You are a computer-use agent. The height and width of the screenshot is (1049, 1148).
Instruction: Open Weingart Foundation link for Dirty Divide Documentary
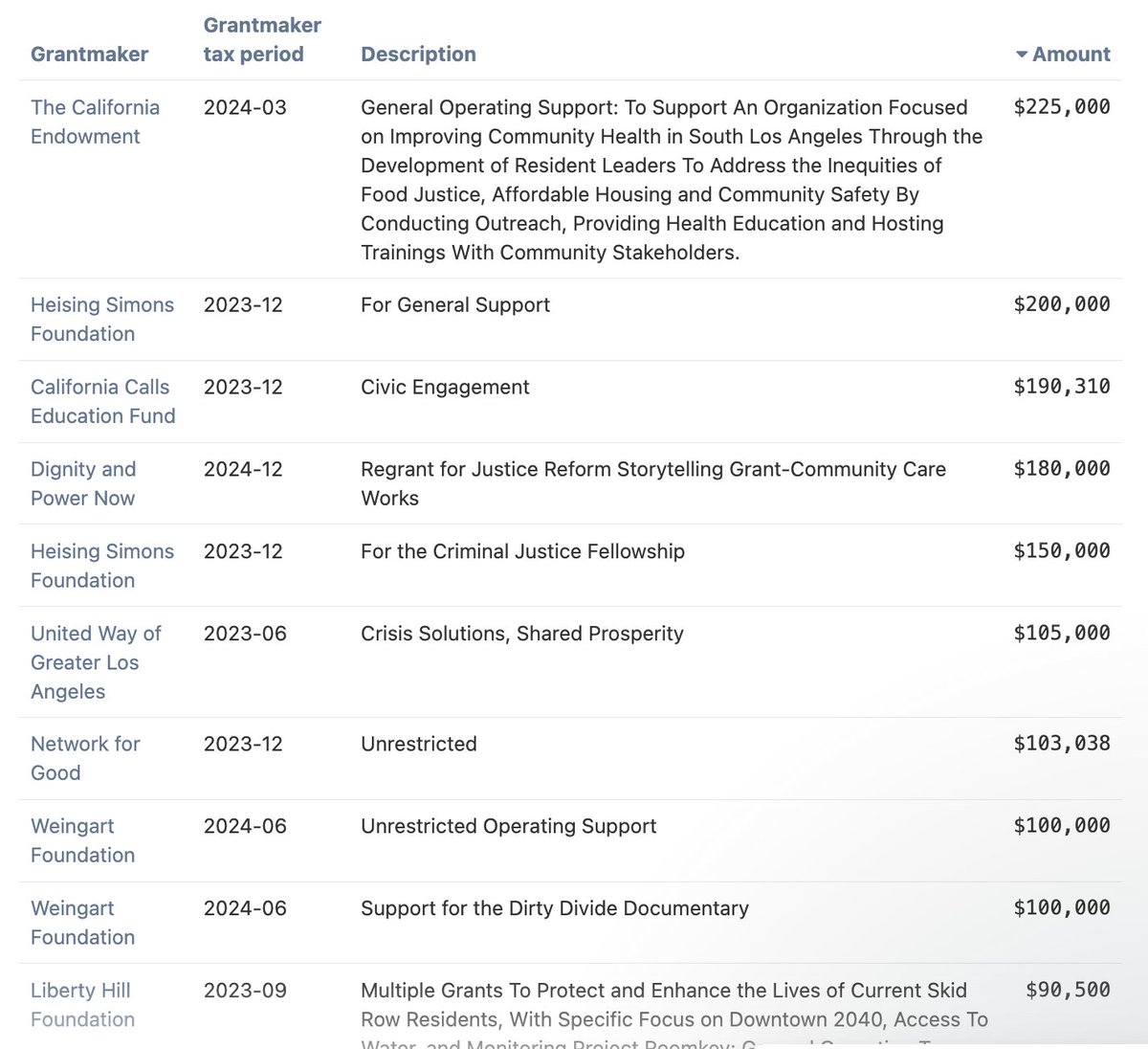pyautogui.click(x=82, y=923)
